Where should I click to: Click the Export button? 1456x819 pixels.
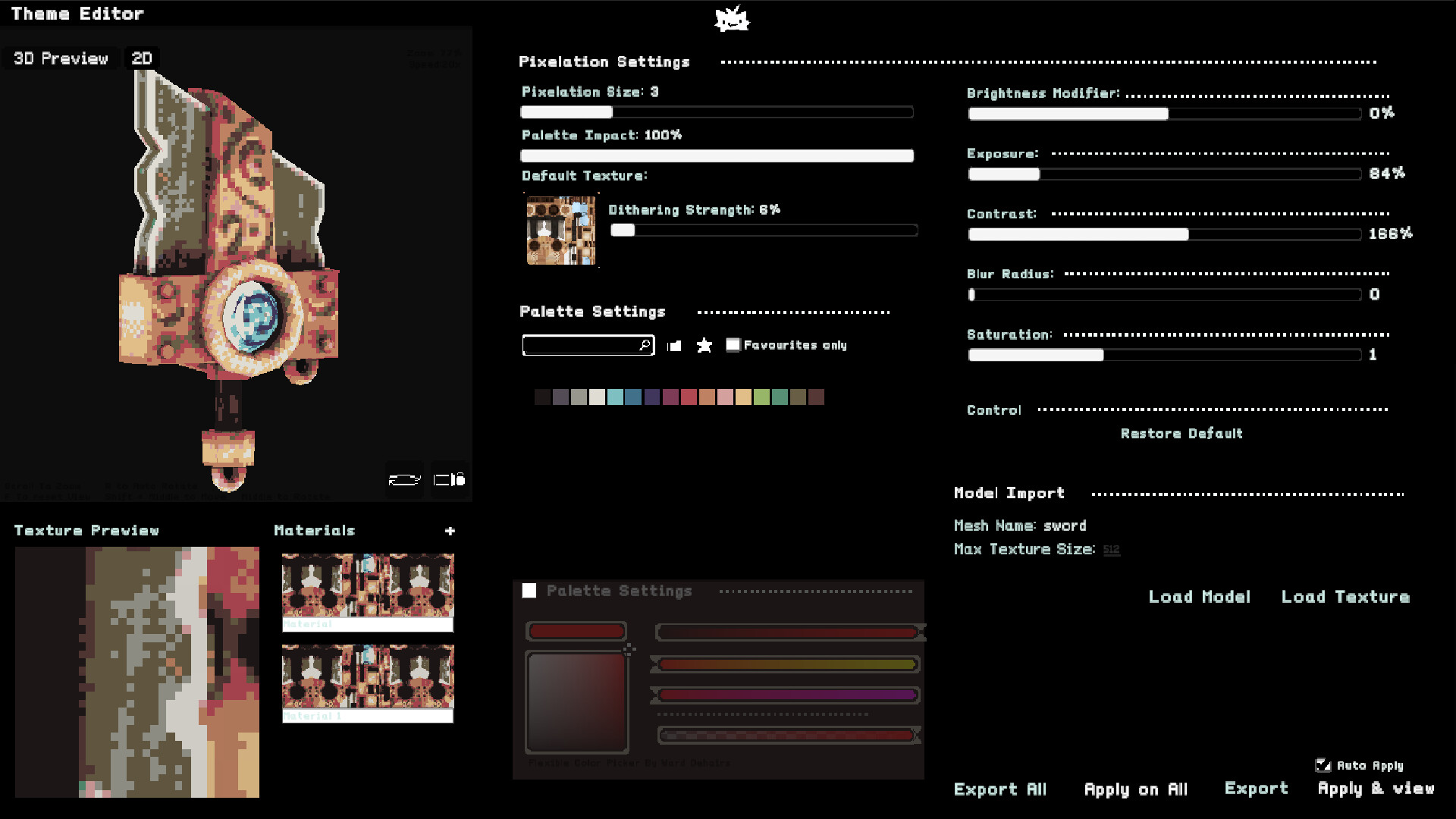pos(1257,789)
